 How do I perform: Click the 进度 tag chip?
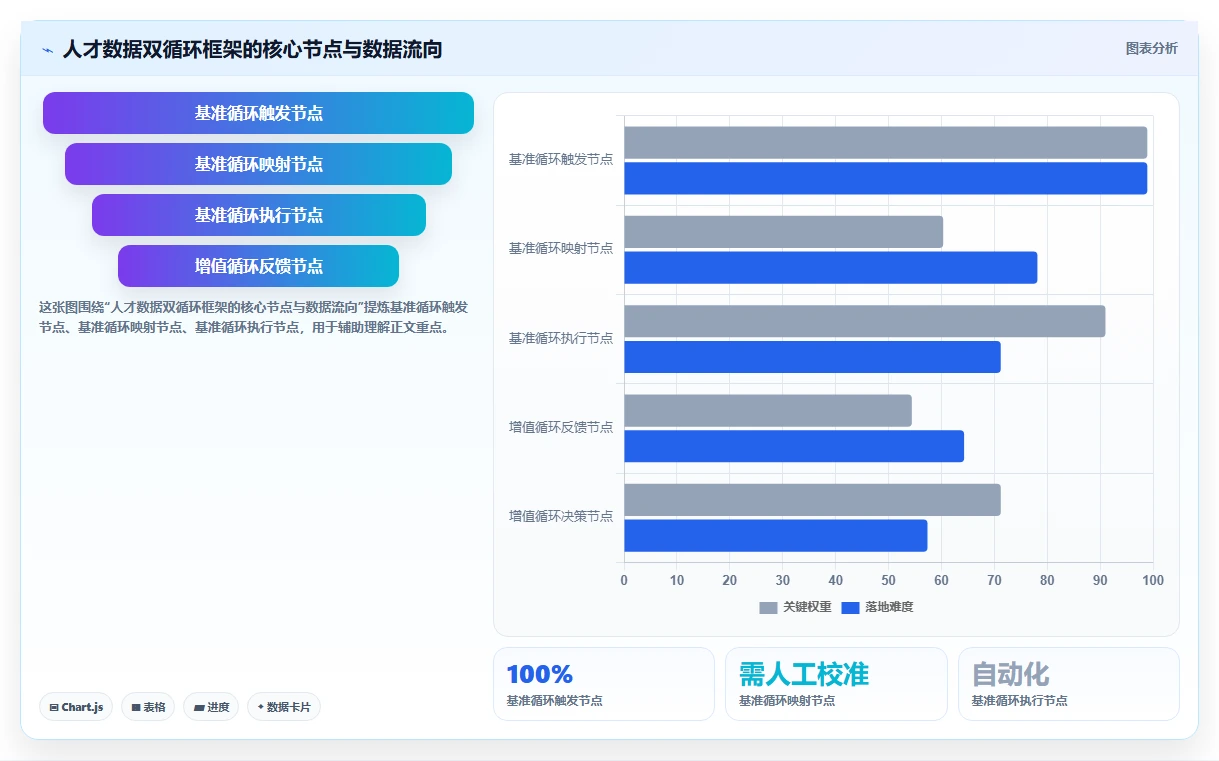tap(211, 707)
